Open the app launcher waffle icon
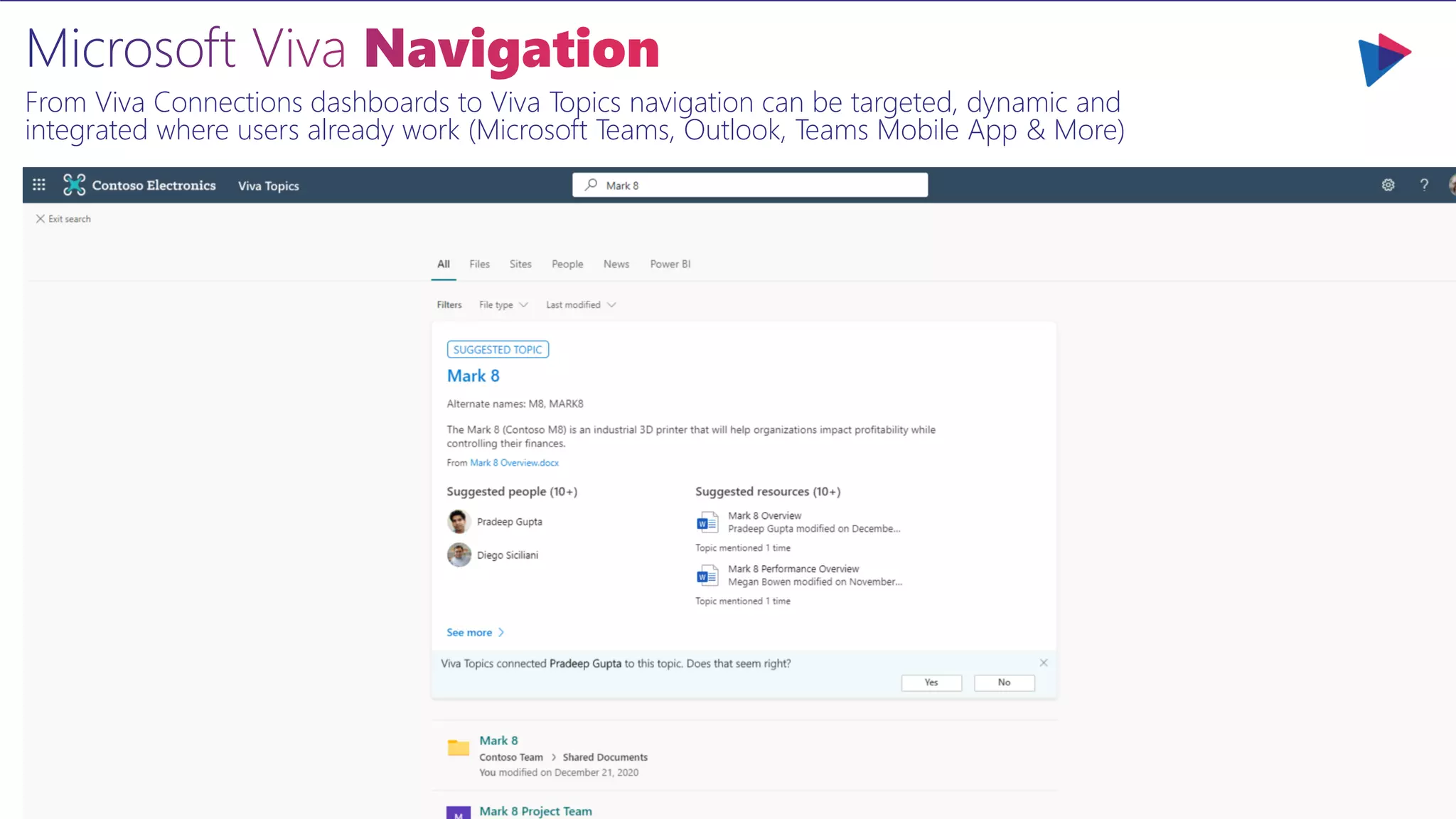Viewport: 1456px width, 819px height. point(39,185)
